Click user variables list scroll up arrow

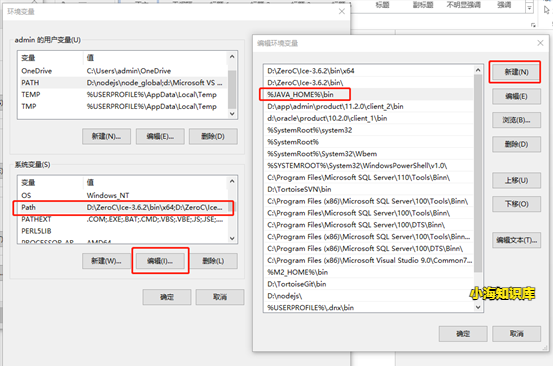(x=232, y=56)
